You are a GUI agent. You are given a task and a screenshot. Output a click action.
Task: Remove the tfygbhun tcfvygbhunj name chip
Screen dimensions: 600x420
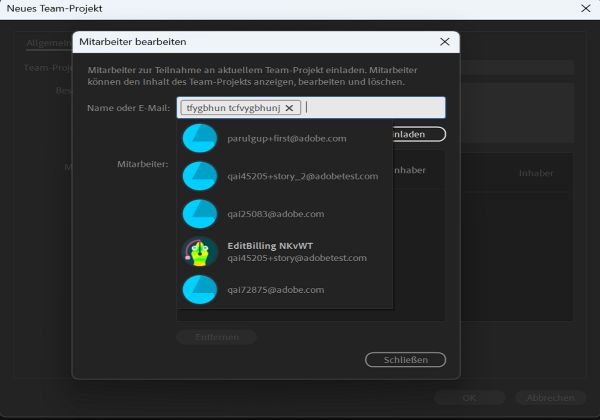[289, 108]
